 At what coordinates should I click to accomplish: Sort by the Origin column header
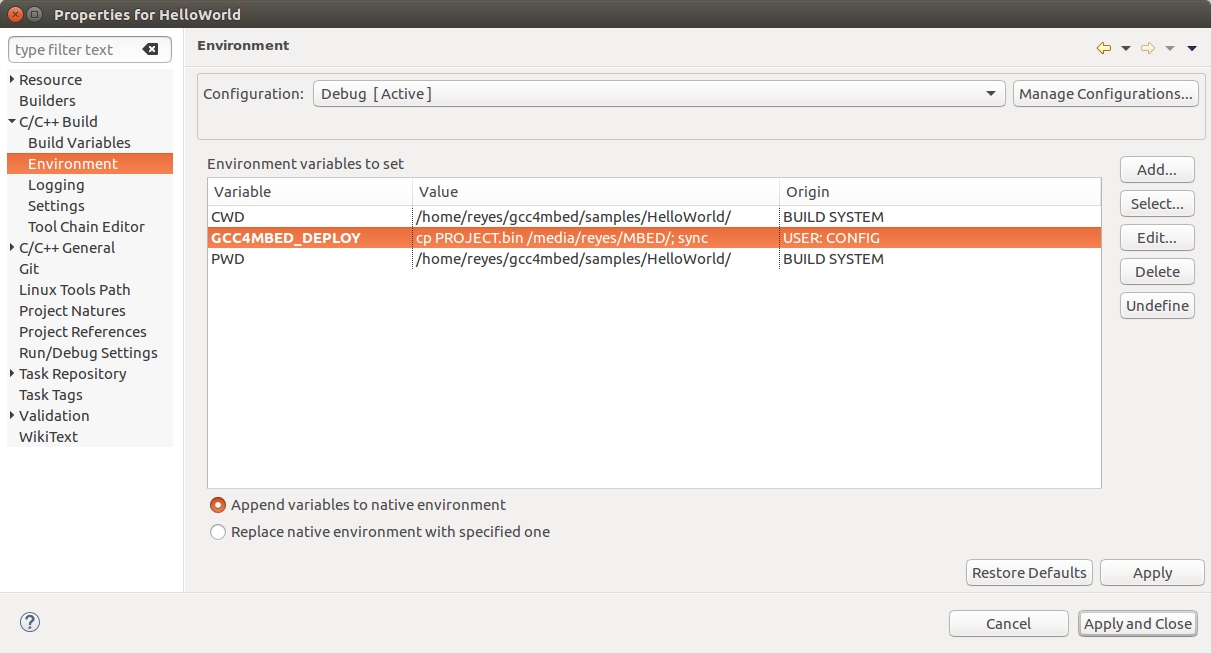pyautogui.click(x=938, y=192)
